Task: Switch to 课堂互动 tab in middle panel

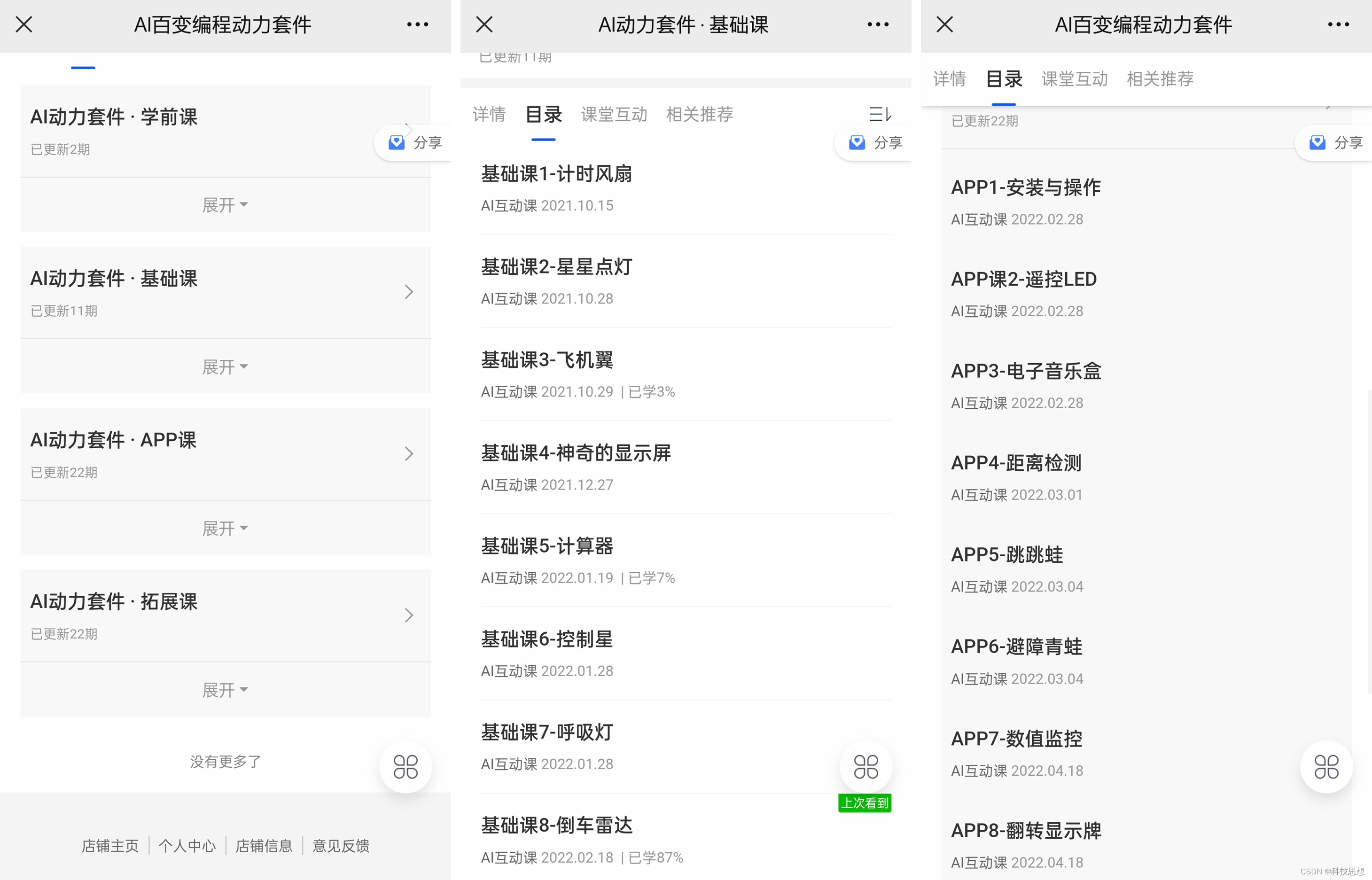Action: tap(614, 114)
